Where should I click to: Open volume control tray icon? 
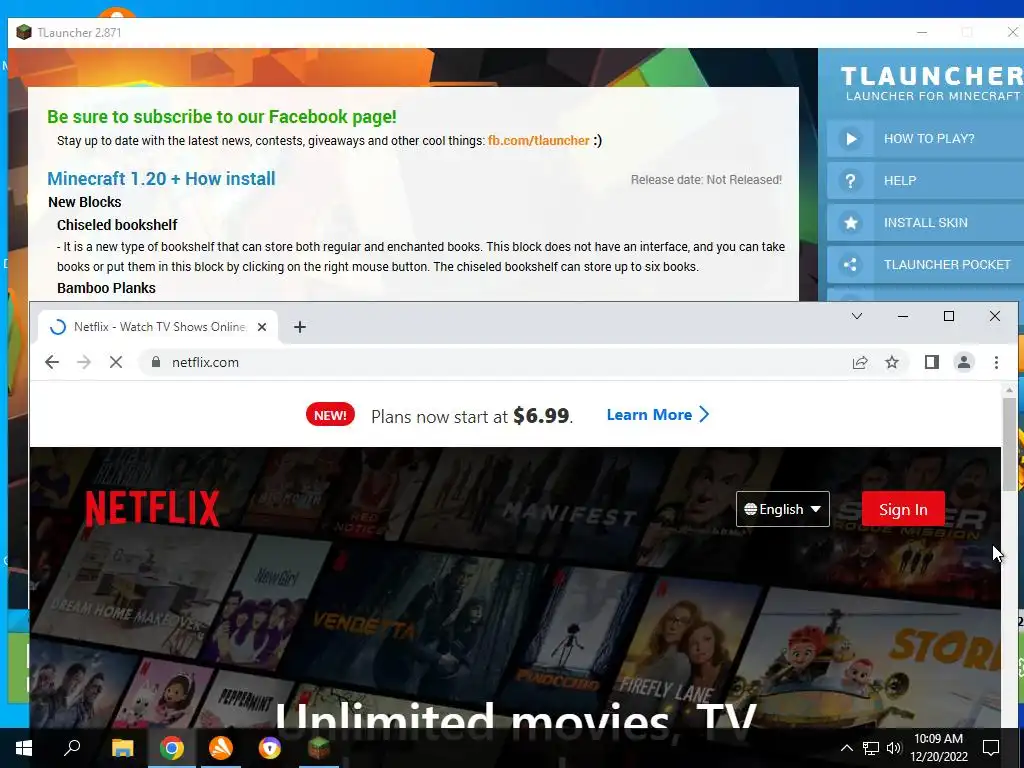[x=894, y=748]
